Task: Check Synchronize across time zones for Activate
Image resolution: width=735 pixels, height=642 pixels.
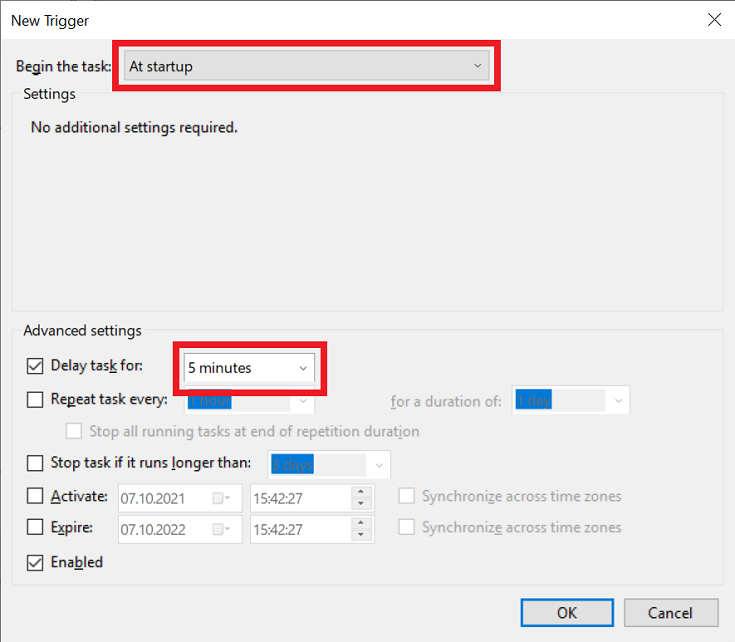Action: pos(406,496)
